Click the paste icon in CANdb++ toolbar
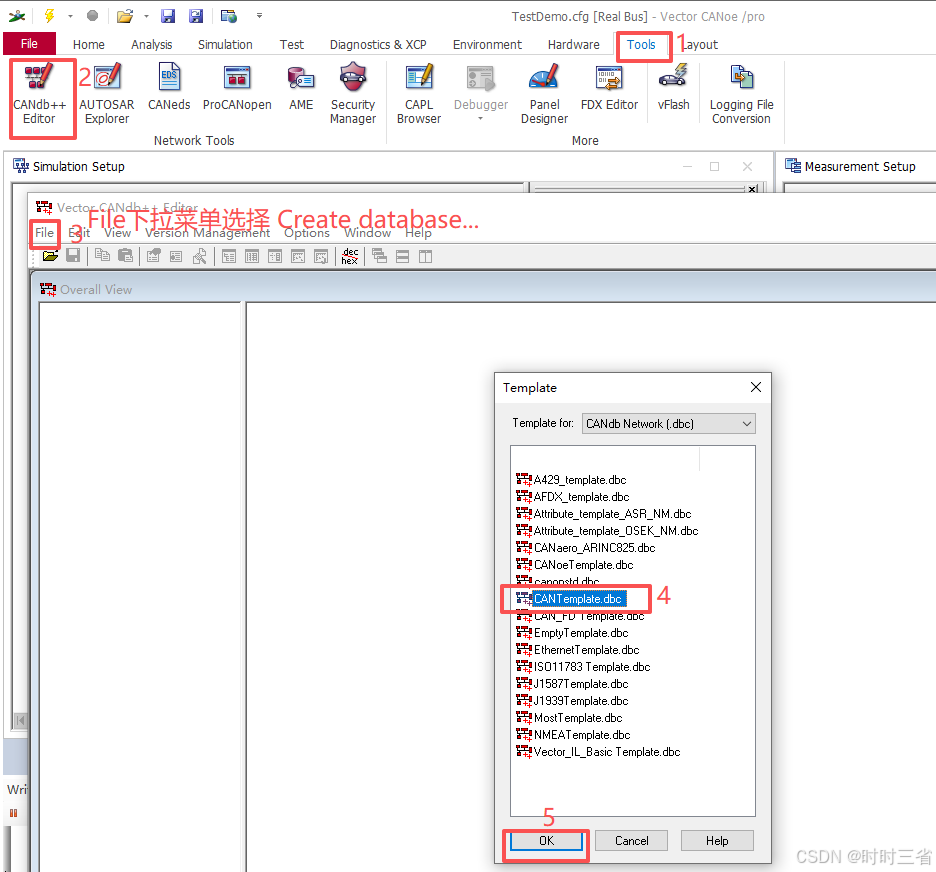Image resolution: width=936 pixels, height=872 pixels. click(125, 257)
